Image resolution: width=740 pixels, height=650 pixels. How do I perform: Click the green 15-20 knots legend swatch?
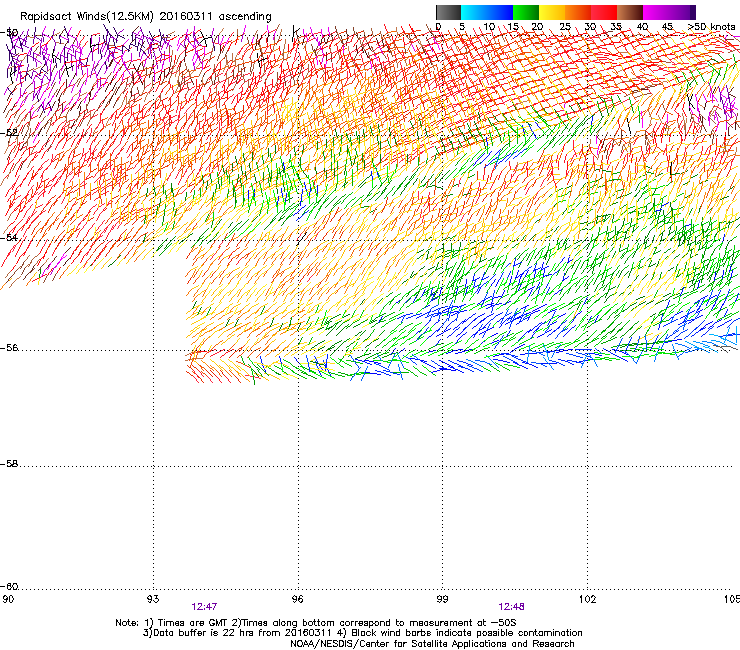point(526,12)
